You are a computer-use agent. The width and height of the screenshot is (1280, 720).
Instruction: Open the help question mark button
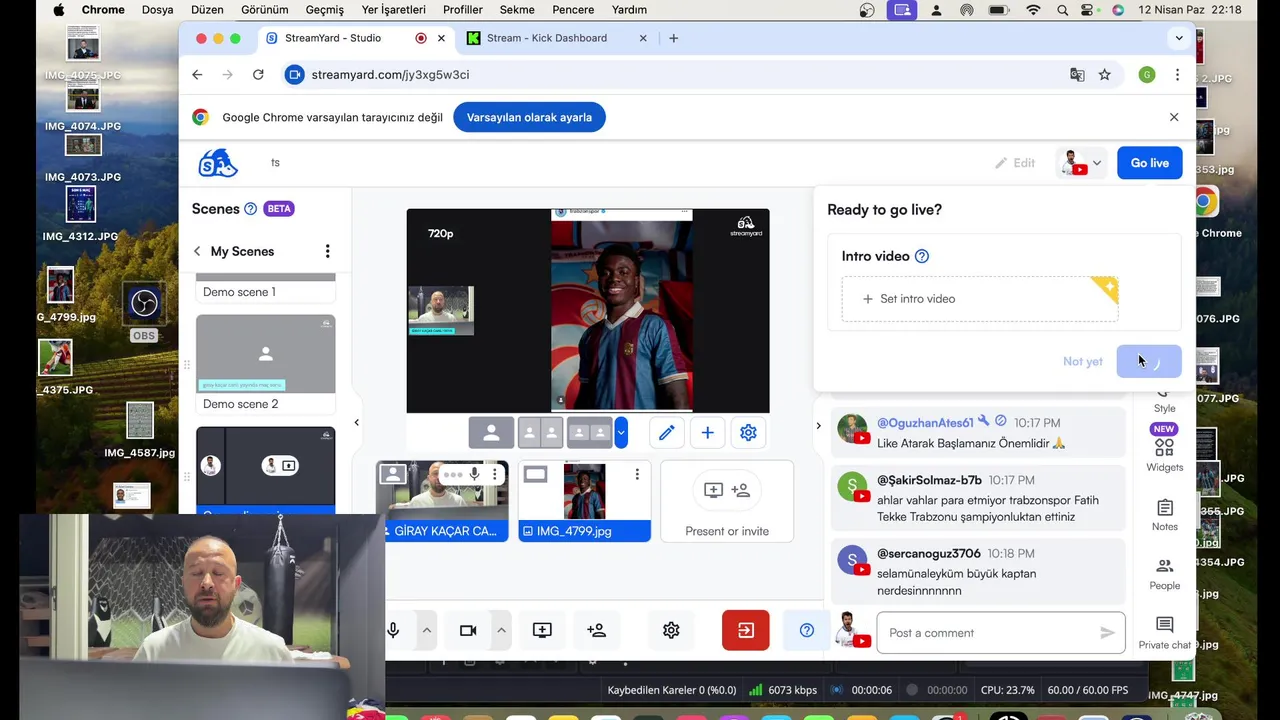(x=807, y=630)
